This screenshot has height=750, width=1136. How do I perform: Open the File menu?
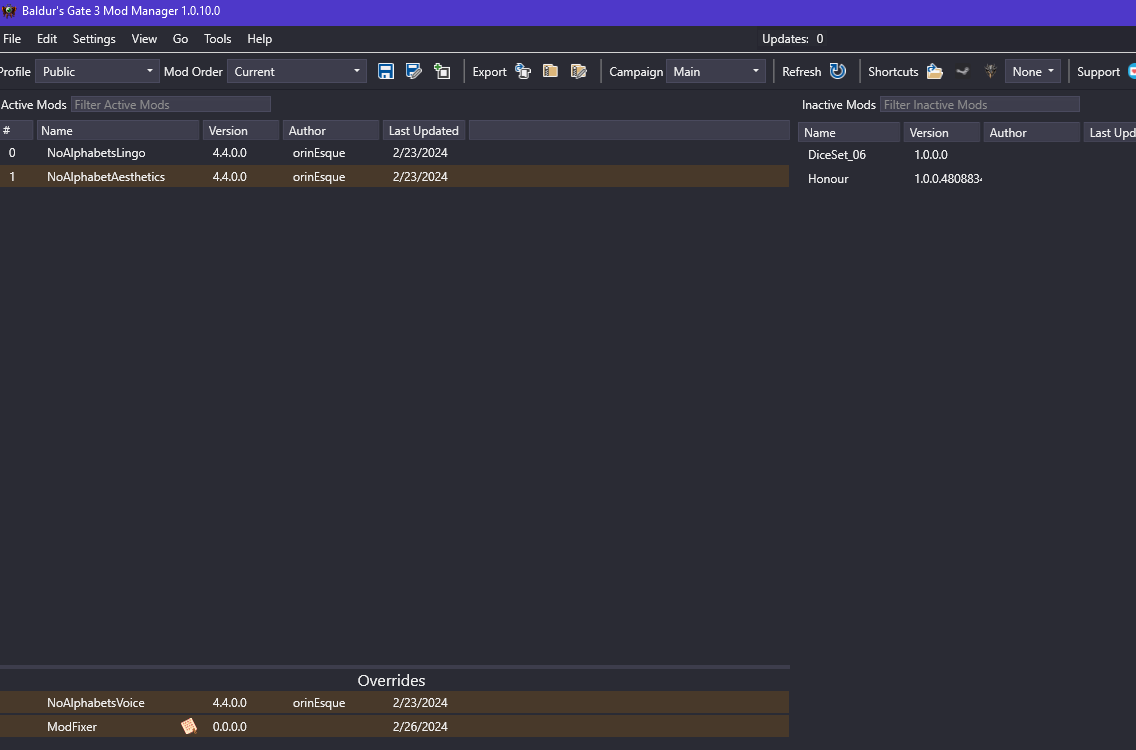12,39
